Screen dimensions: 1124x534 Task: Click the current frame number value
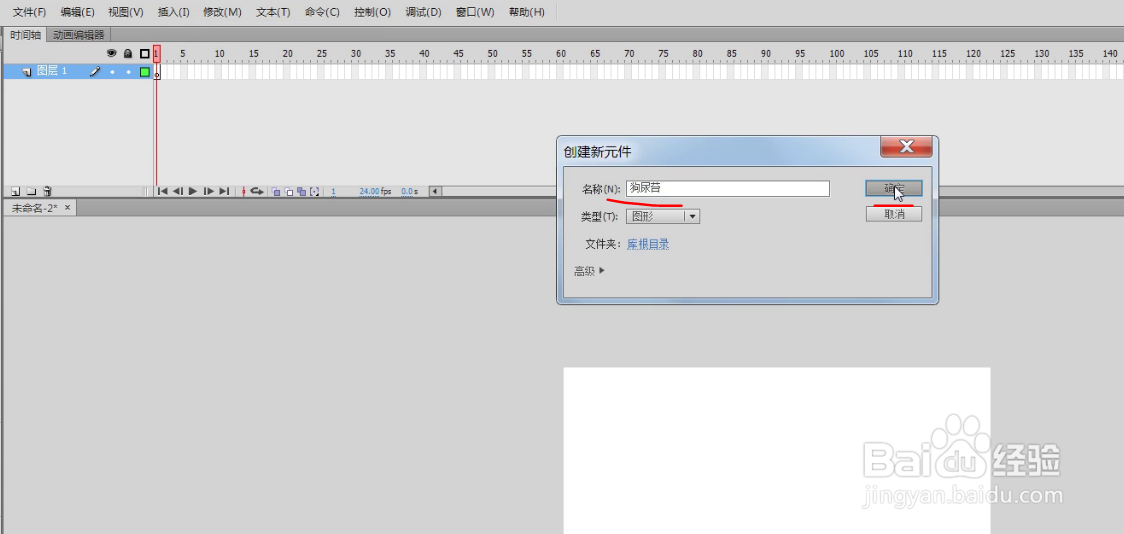[x=333, y=191]
